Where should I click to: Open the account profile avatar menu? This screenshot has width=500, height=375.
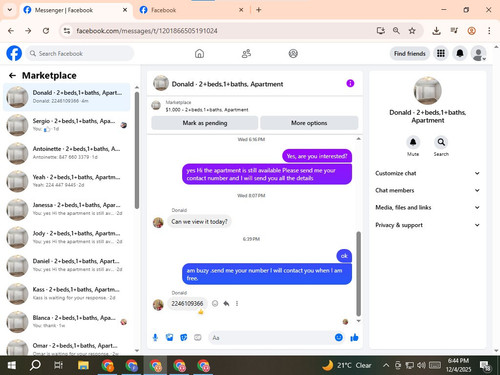pyautogui.click(x=479, y=53)
